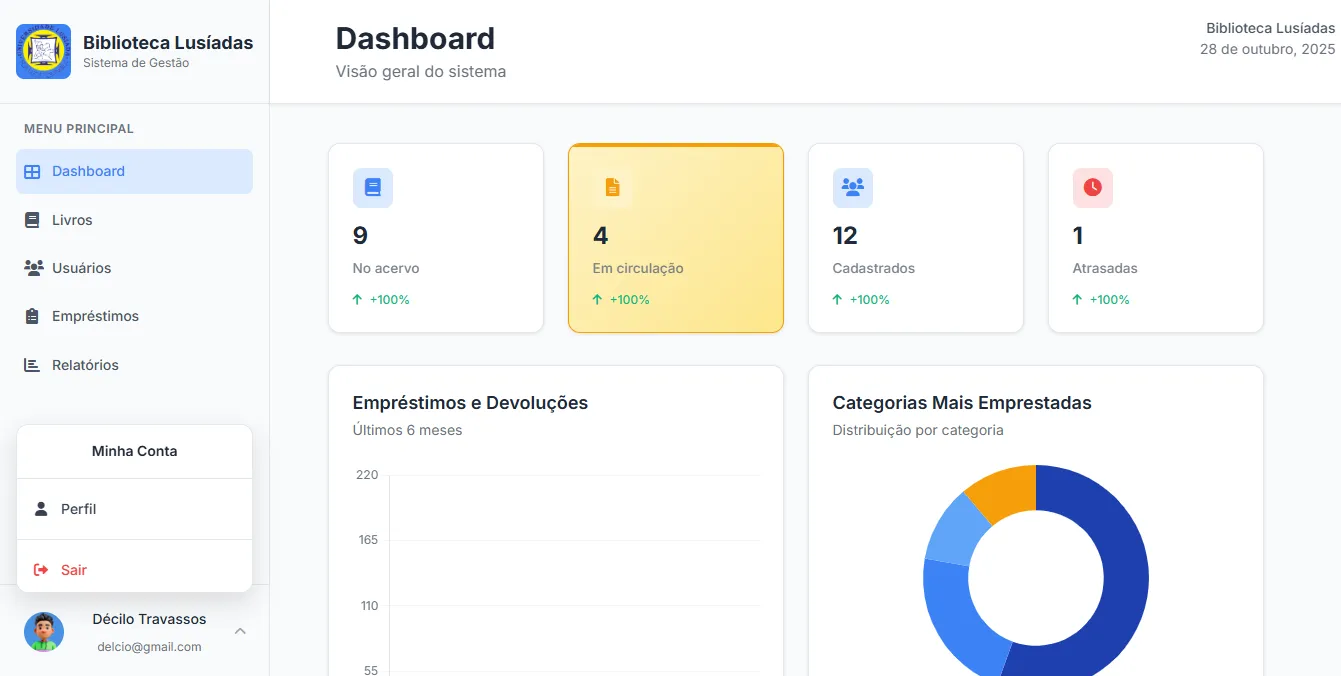Expand the Décilo Travassos account chevron

[x=239, y=632]
